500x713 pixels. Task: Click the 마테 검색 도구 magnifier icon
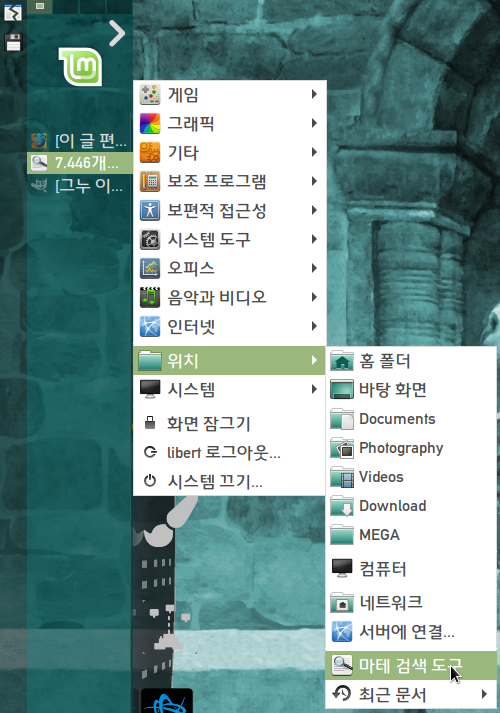pos(342,666)
